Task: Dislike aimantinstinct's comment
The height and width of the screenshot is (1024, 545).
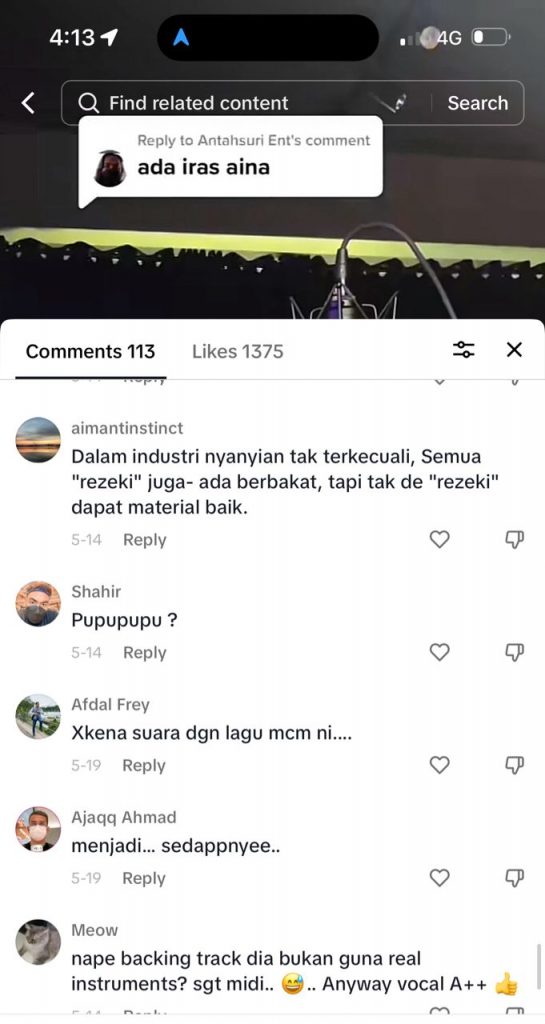Action: (x=515, y=539)
